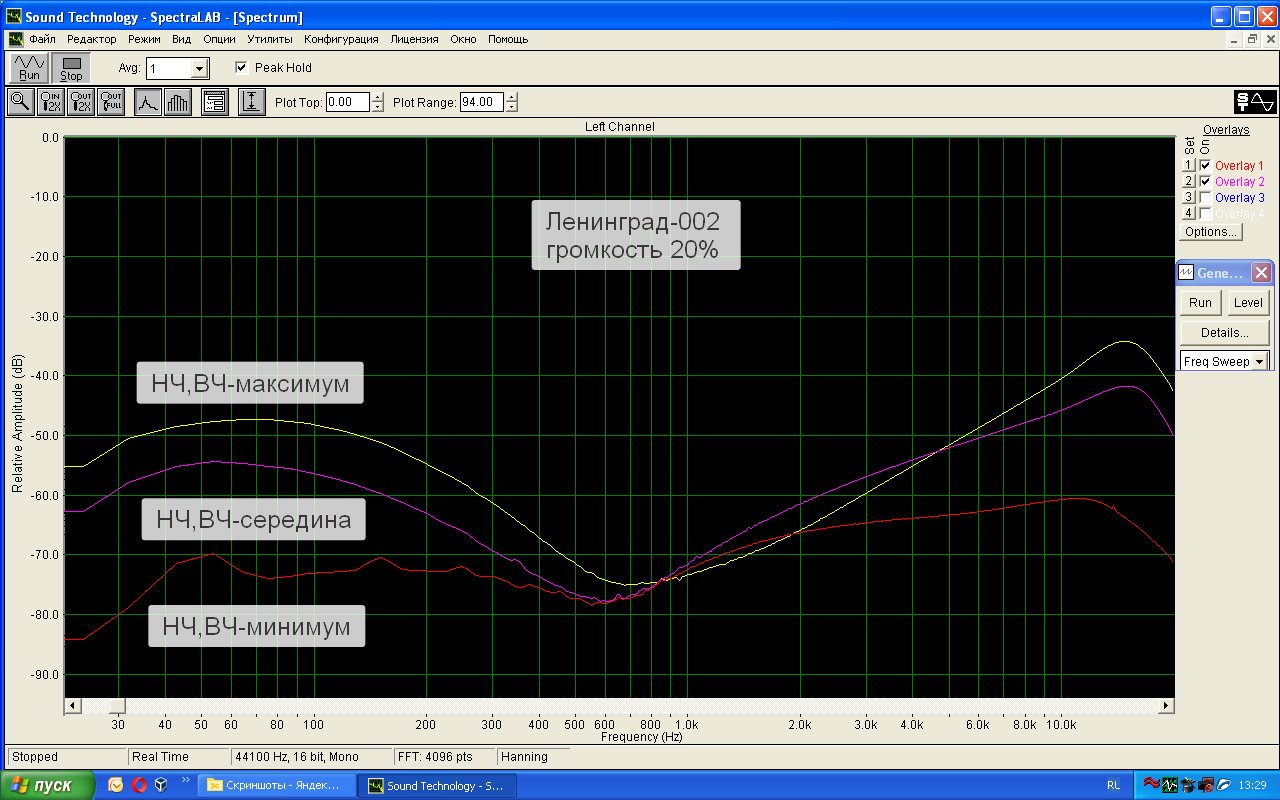The width and height of the screenshot is (1280, 800).
Task: Click Level in the Generator window
Action: [1248, 303]
